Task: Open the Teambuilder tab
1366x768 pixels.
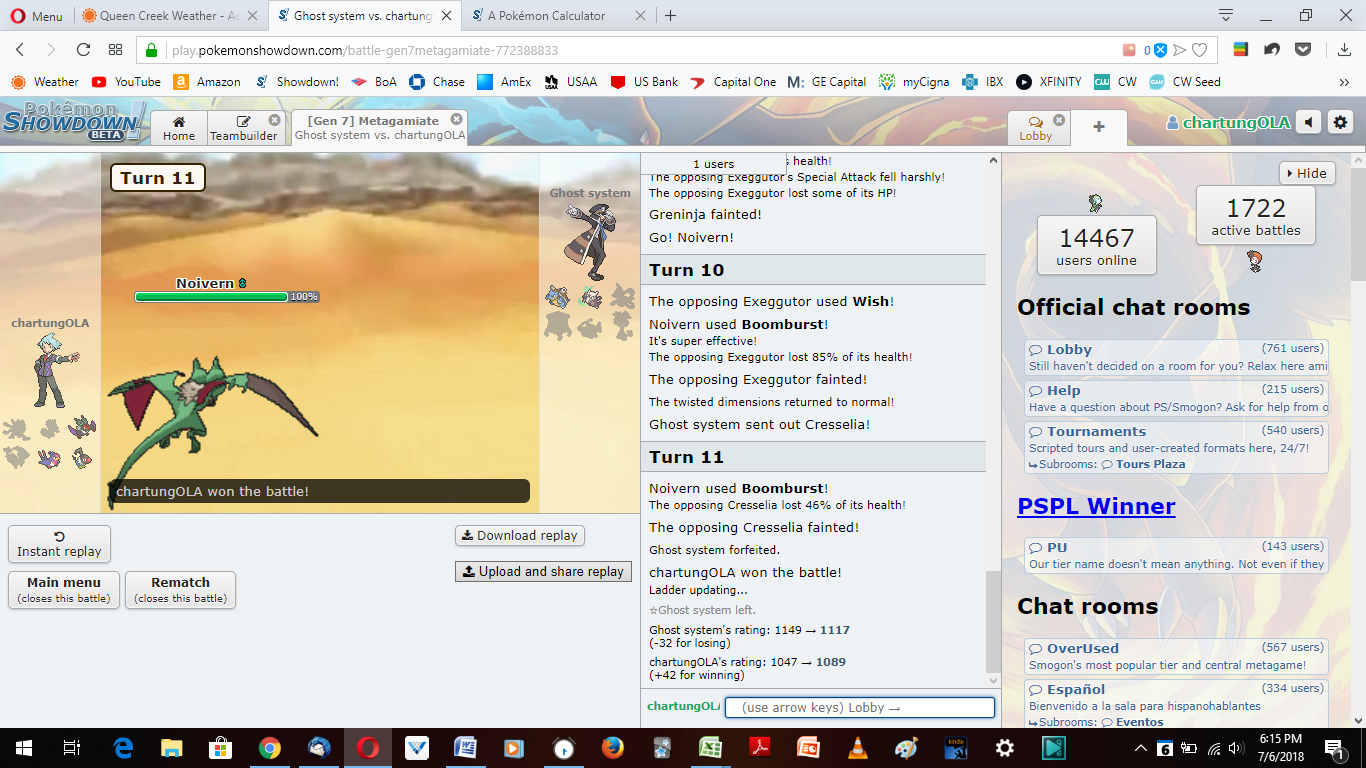Action: point(244,128)
